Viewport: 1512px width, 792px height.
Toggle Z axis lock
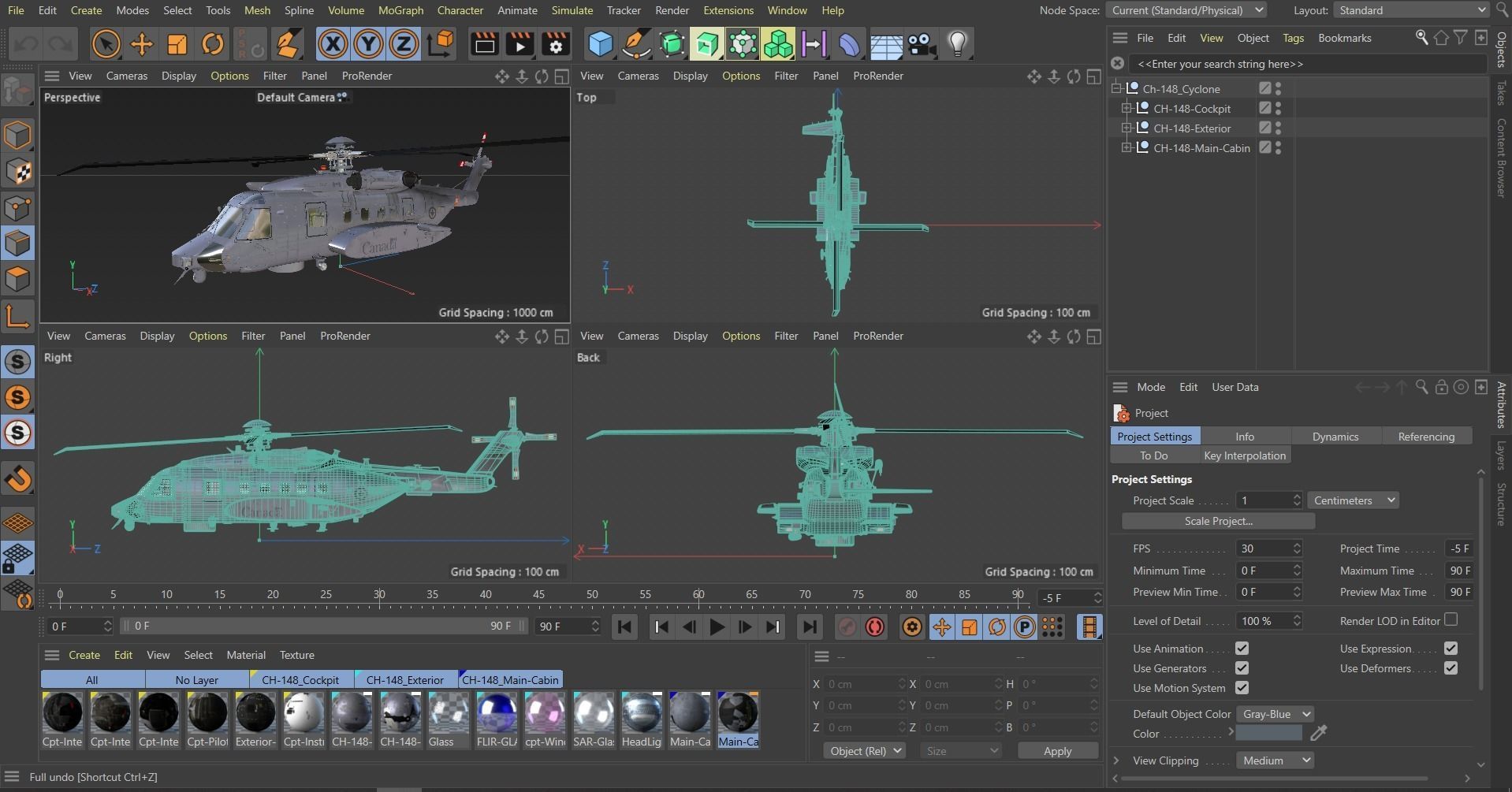click(x=404, y=44)
